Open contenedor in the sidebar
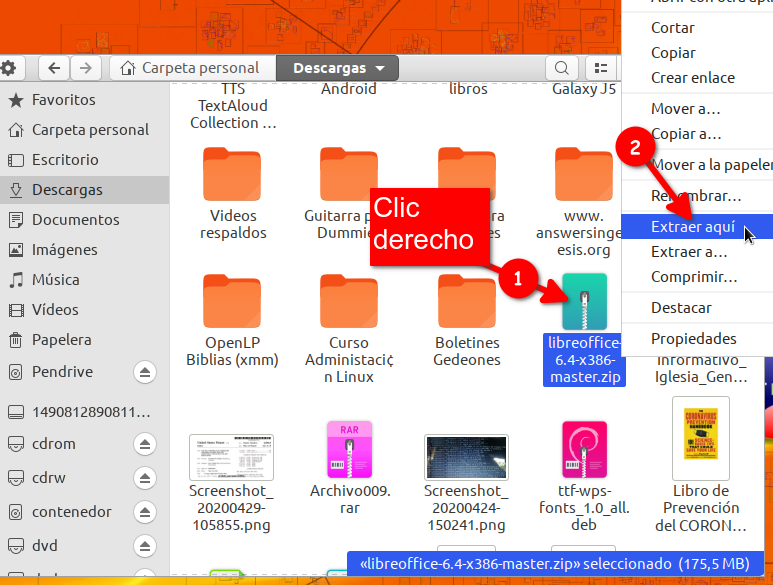This screenshot has width=773, height=585. pos(71,512)
